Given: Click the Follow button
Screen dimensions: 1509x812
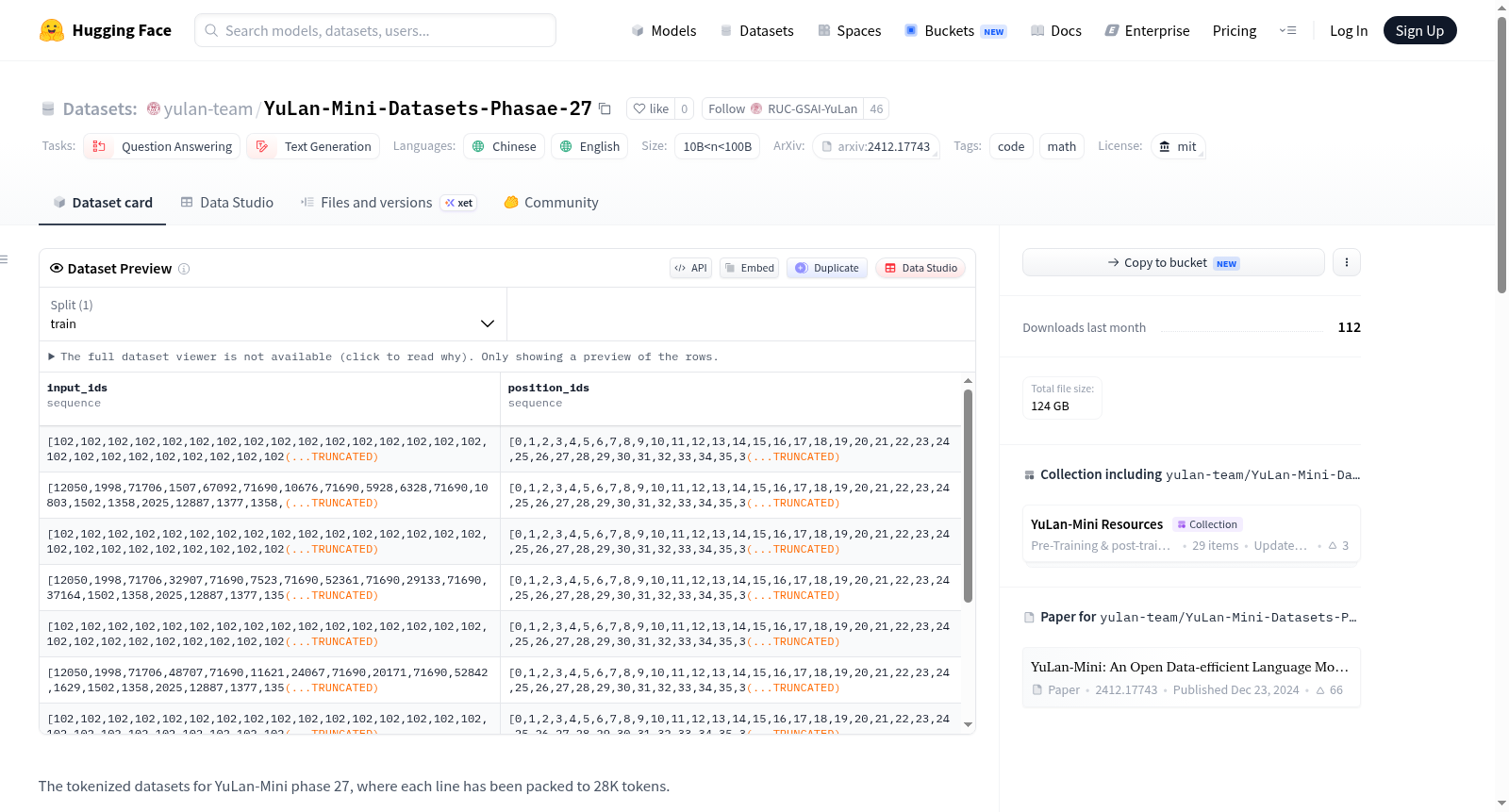Looking at the screenshot, I should 782,108.
